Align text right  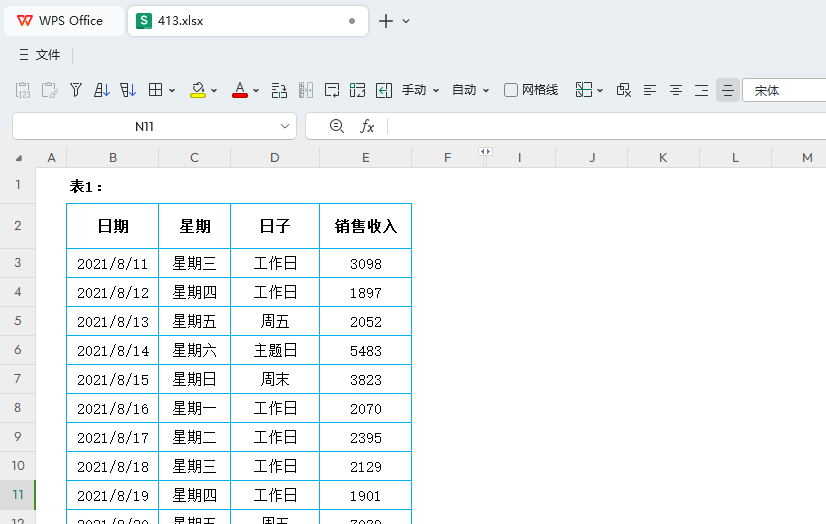pyautogui.click(x=702, y=90)
